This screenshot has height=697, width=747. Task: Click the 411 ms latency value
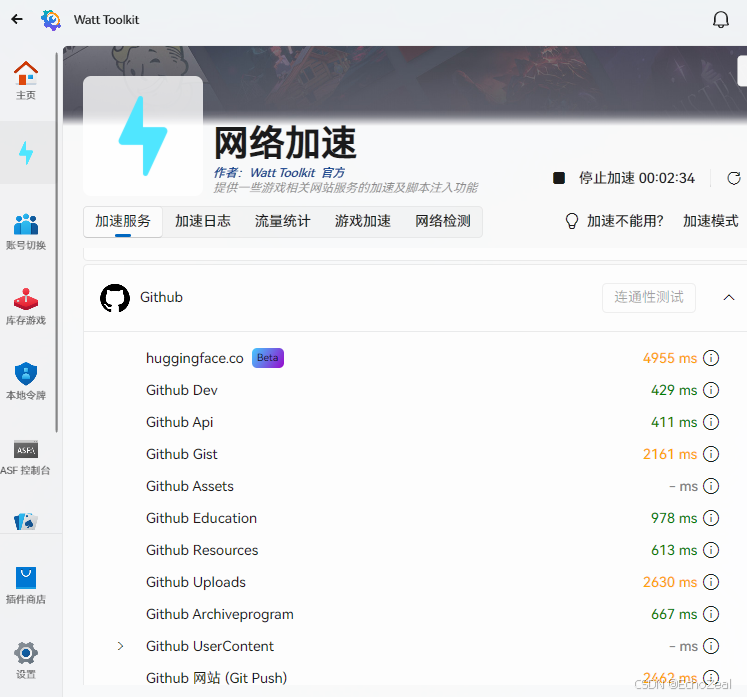click(x=674, y=422)
